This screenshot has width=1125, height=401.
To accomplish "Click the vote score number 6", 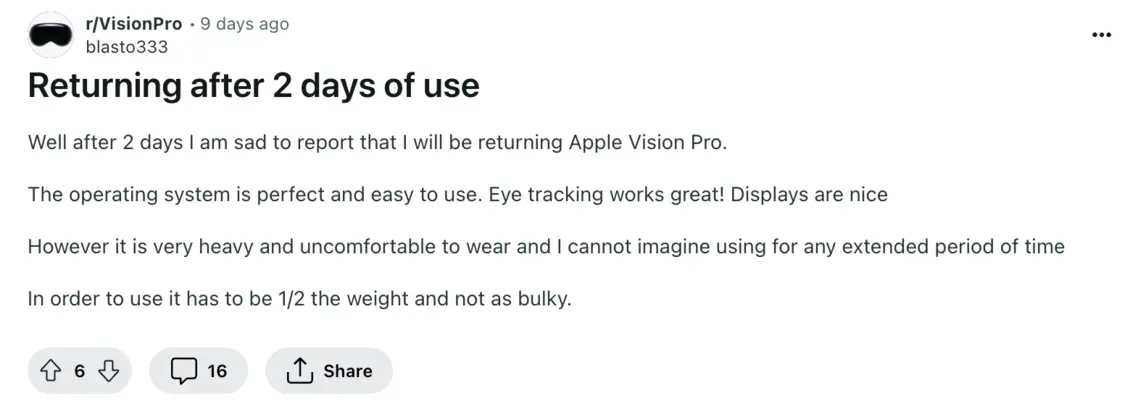I will click(x=80, y=371).
